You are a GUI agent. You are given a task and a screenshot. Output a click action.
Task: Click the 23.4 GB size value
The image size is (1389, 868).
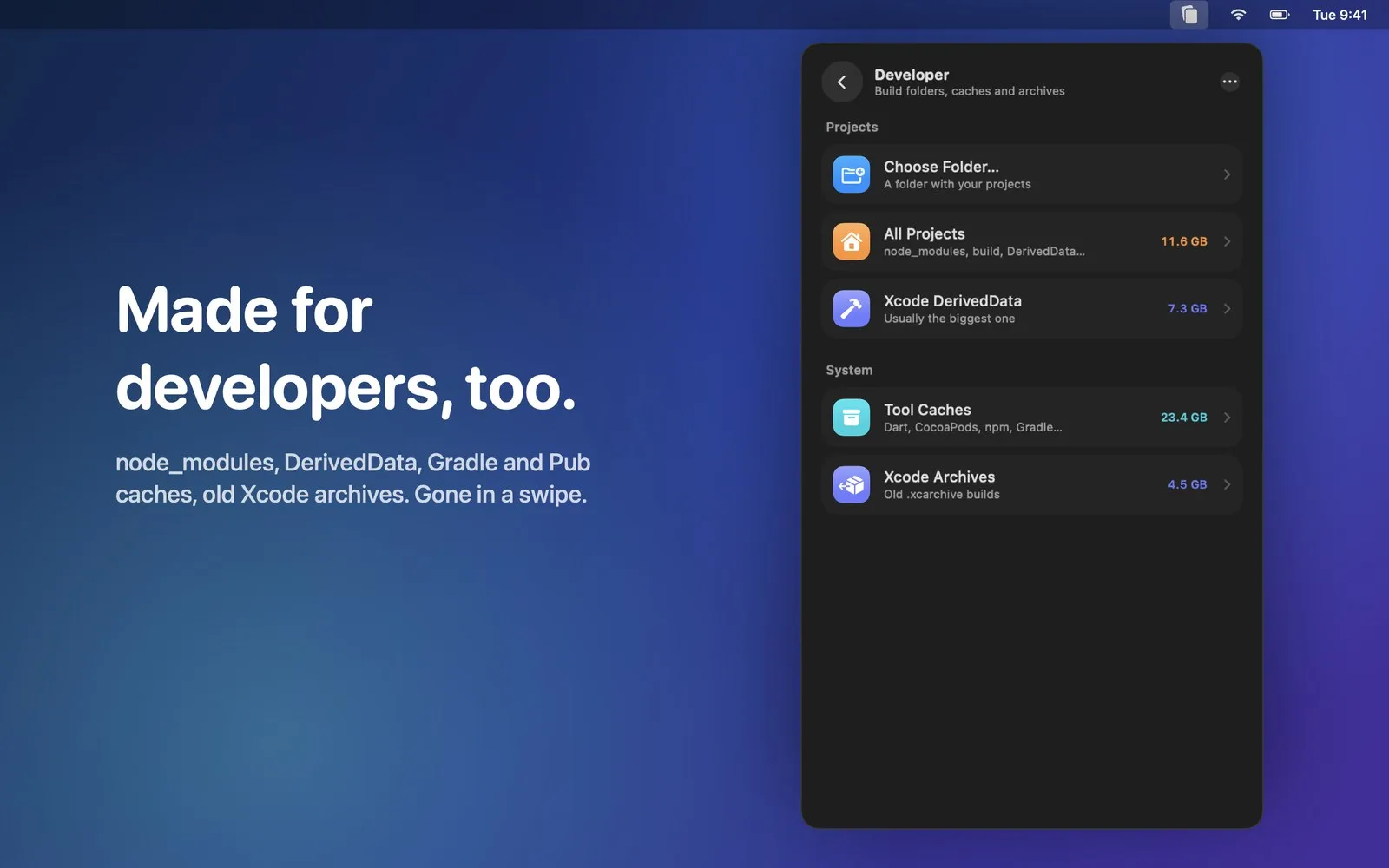point(1183,418)
